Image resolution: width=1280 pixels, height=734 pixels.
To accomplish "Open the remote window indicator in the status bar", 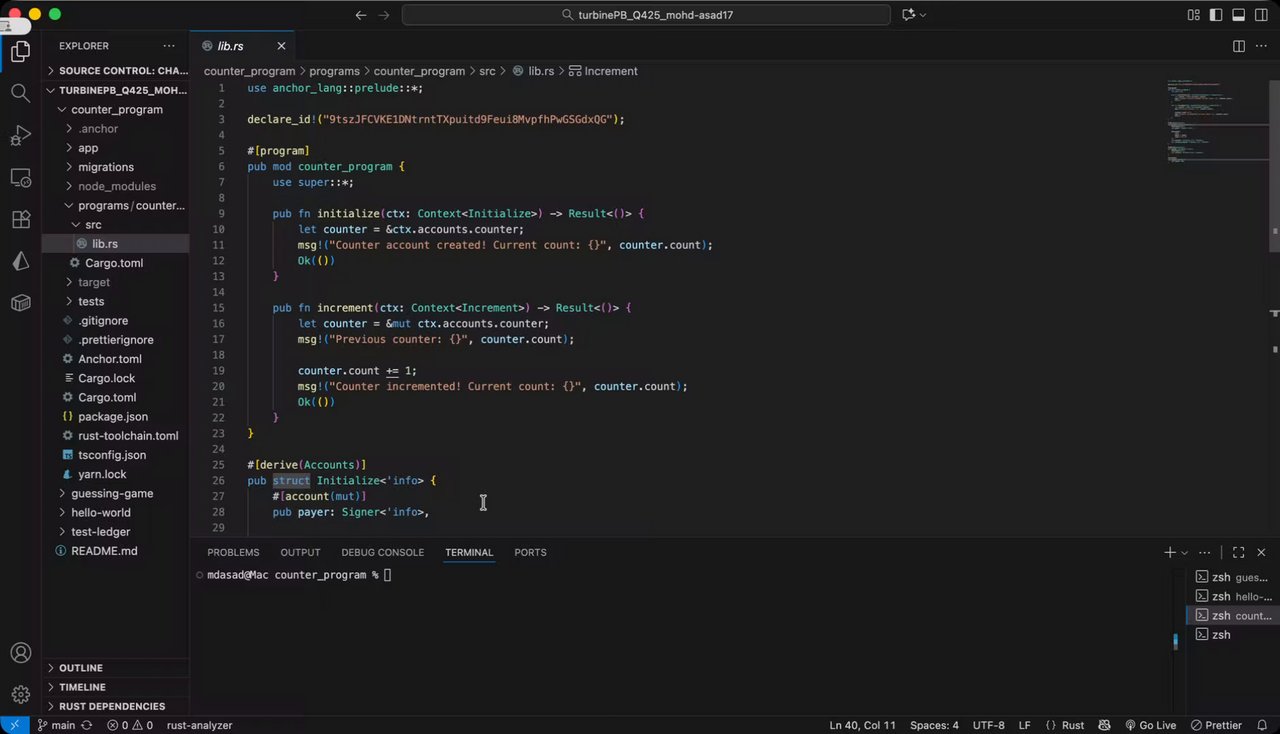I will pos(14,725).
